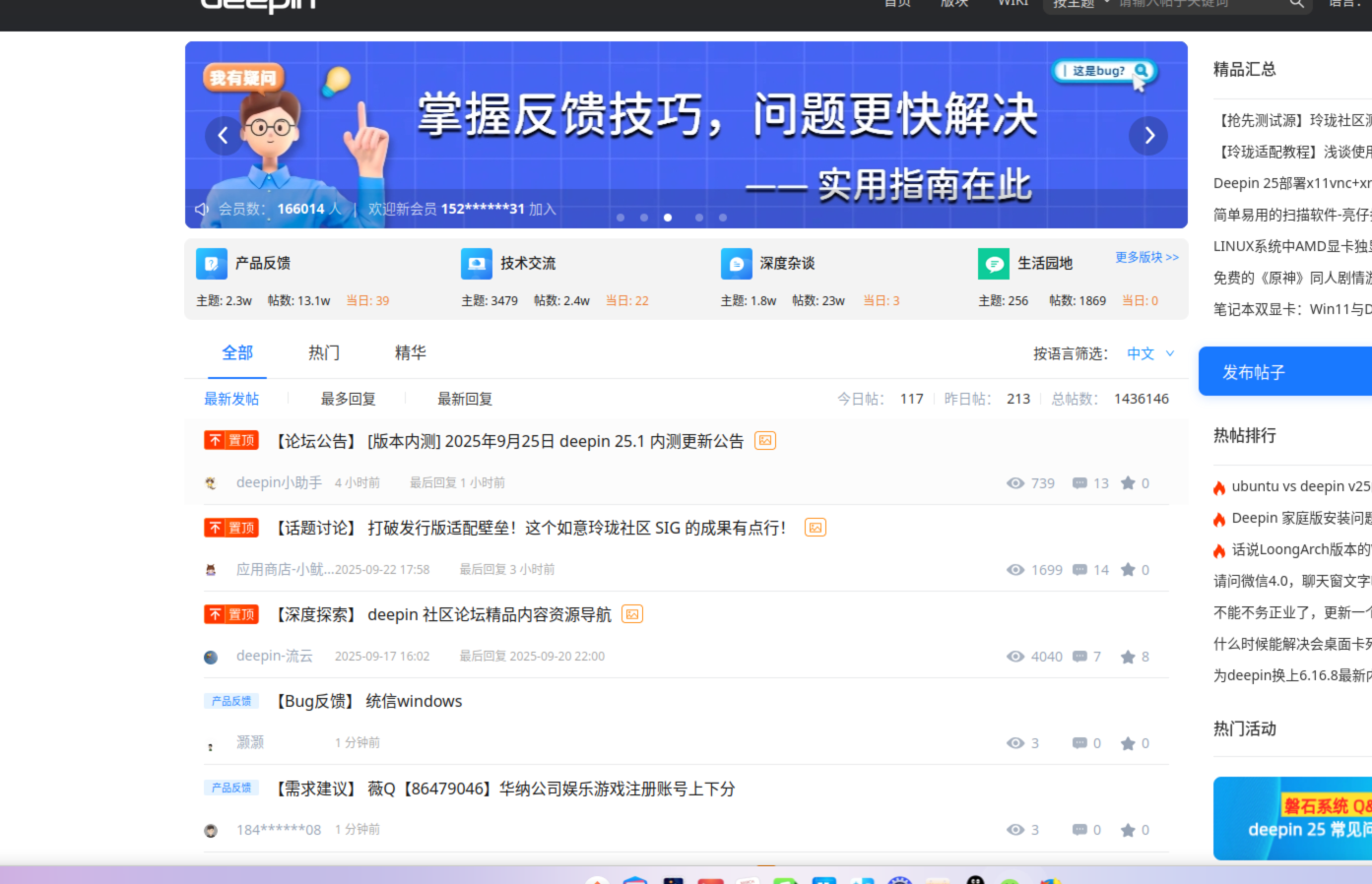Switch to the 精华 tab
The image size is (1372, 884).
[x=411, y=352]
